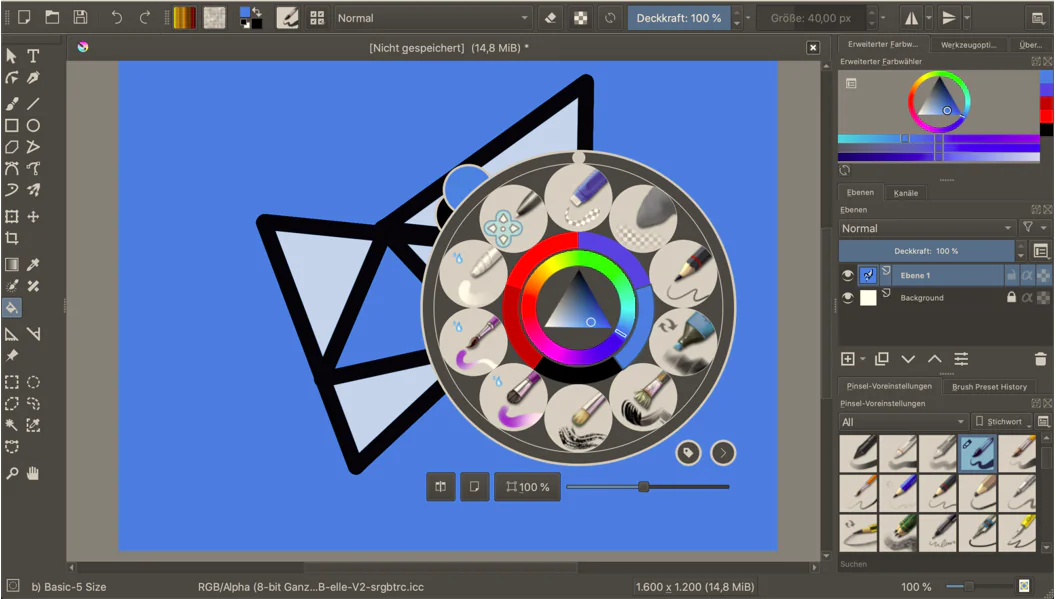1056x599 pixels.
Task: Click the Add new layer icon
Action: tap(848, 359)
